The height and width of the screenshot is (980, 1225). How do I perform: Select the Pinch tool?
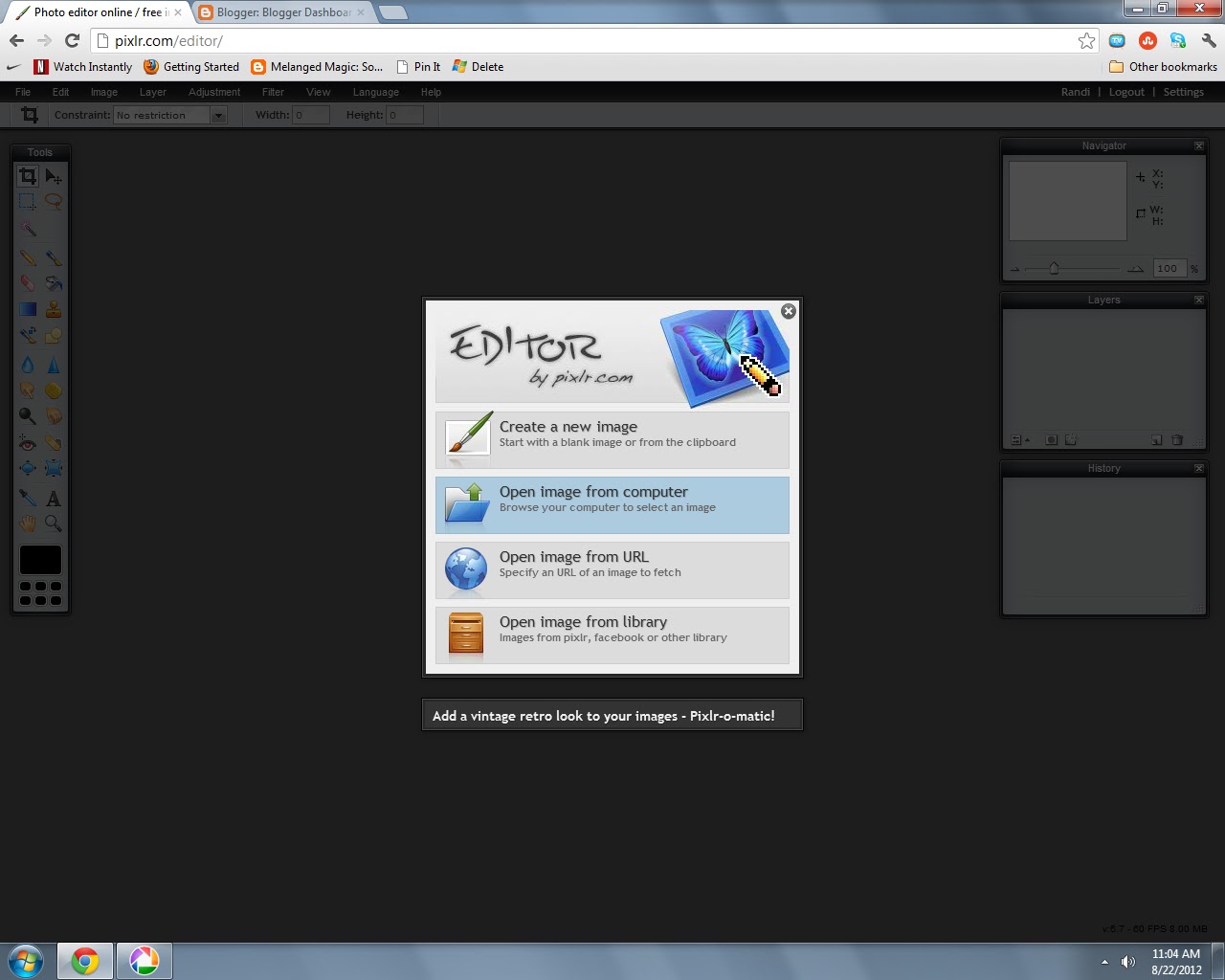point(54,468)
